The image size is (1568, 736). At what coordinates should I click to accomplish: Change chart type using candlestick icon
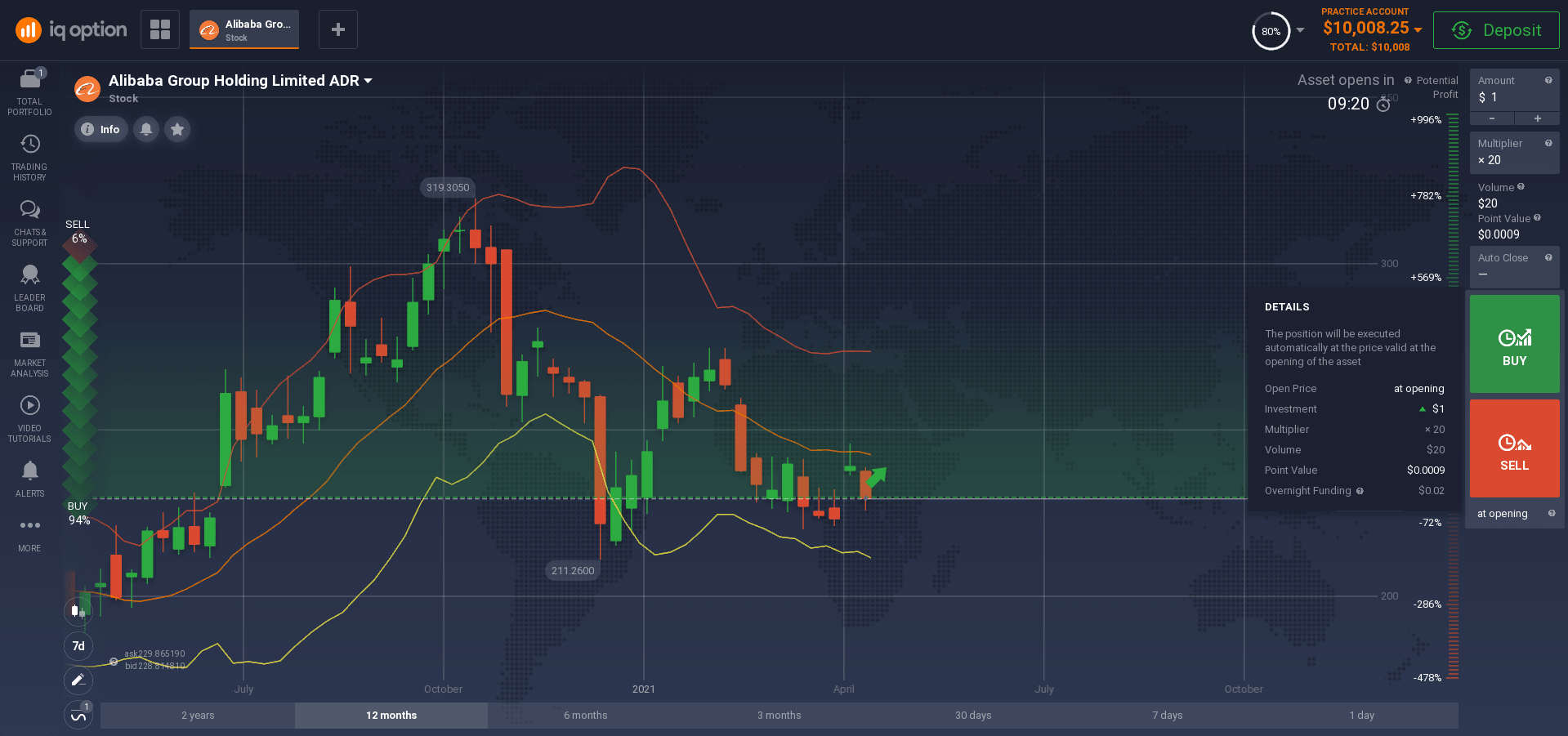pos(78,611)
